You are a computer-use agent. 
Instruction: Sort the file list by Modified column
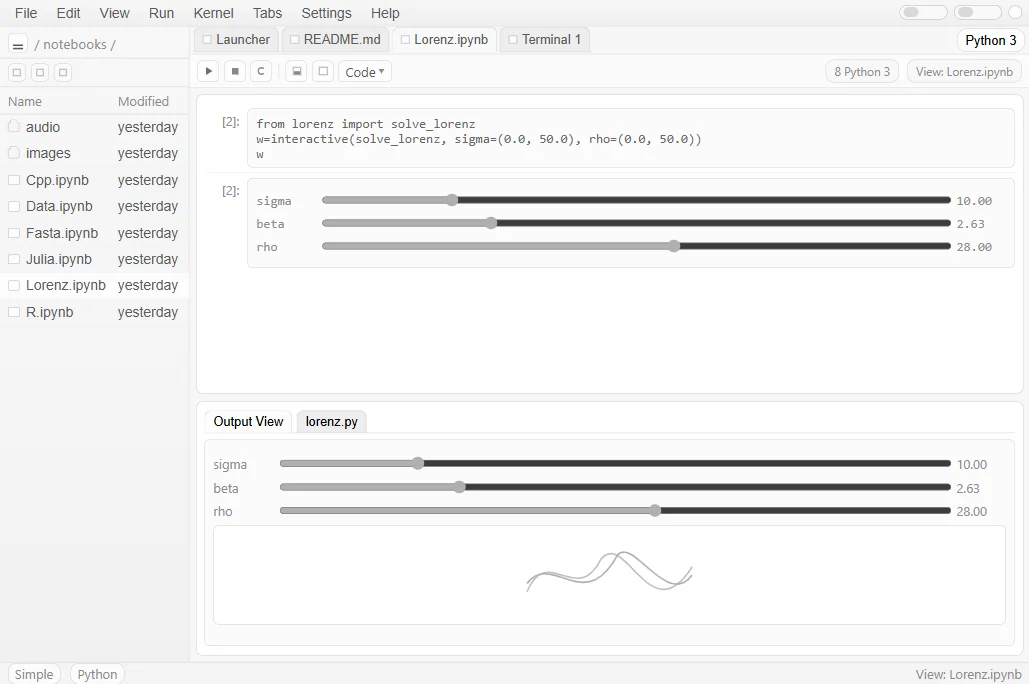[143, 101]
